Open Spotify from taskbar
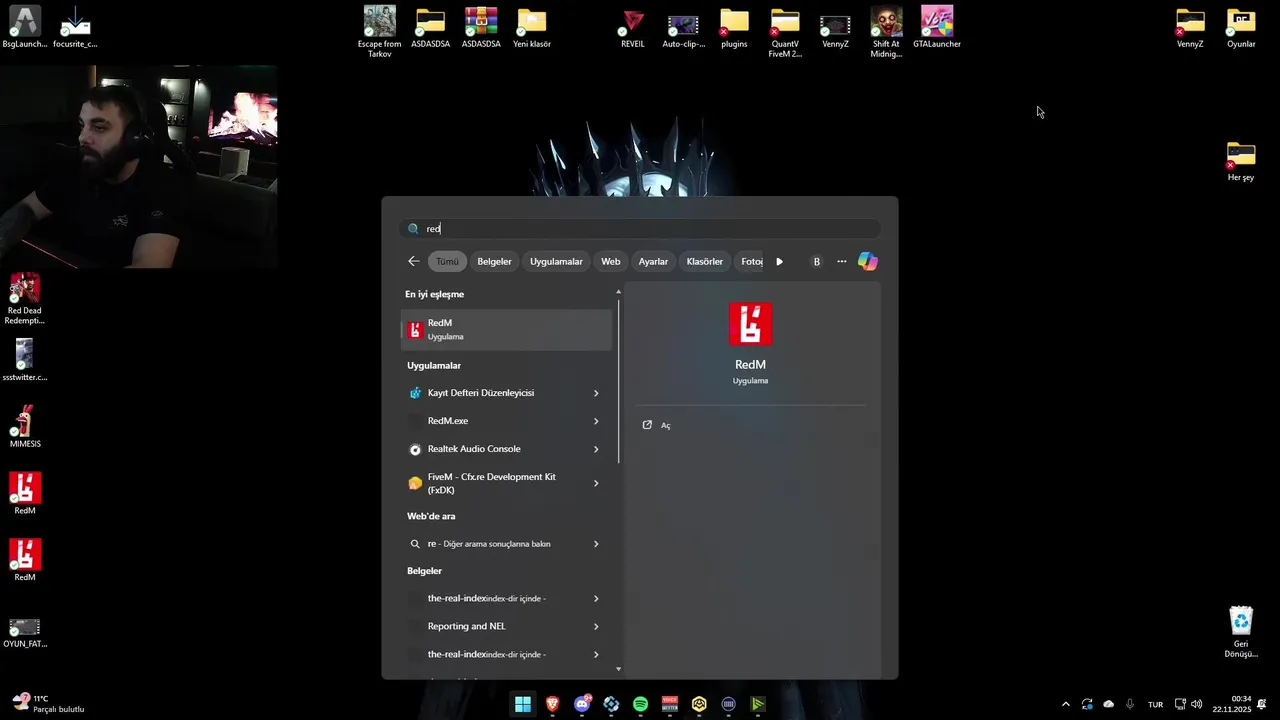Image resolution: width=1280 pixels, height=720 pixels. 641,704
